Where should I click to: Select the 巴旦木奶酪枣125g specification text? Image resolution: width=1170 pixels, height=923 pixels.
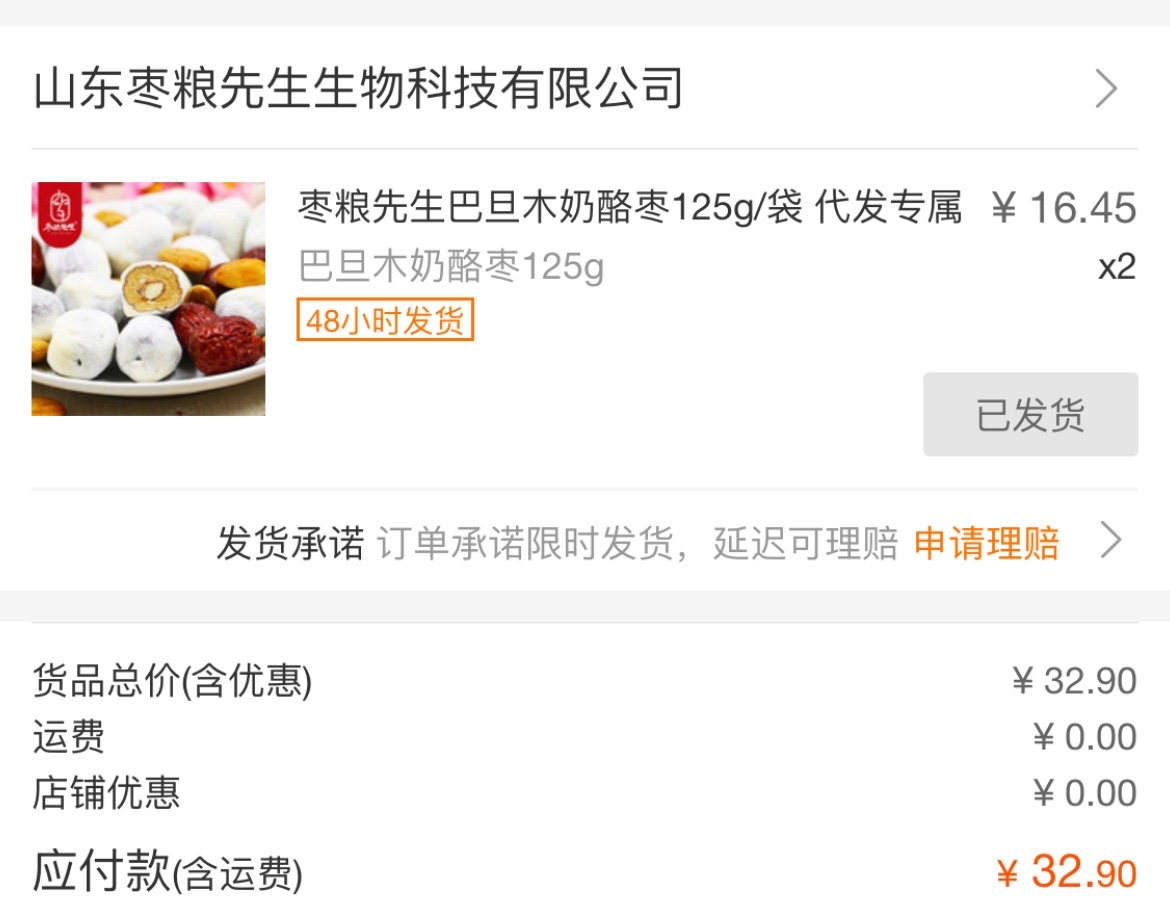tap(451, 266)
